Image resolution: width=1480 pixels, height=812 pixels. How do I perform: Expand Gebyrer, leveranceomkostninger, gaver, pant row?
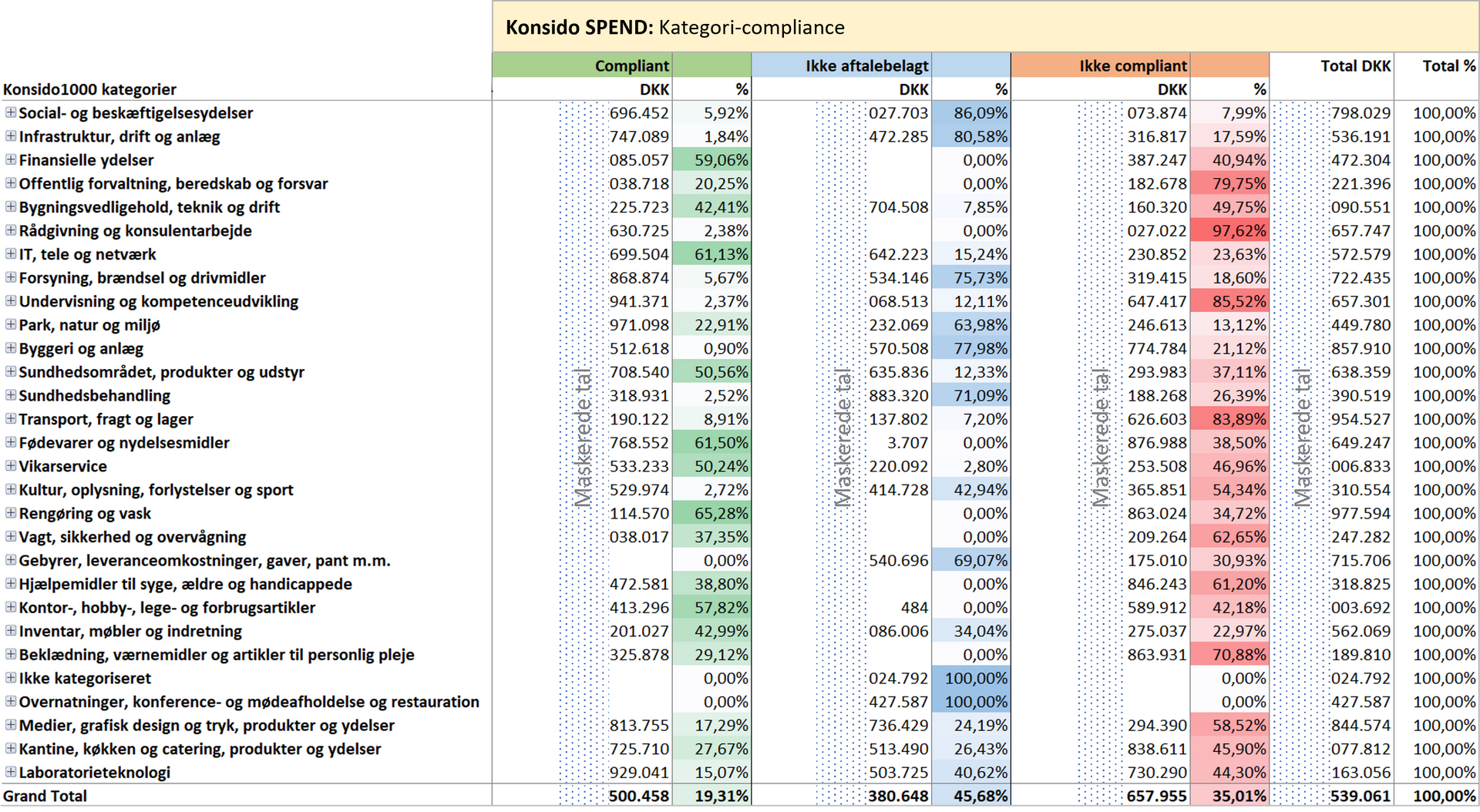pos(11,560)
